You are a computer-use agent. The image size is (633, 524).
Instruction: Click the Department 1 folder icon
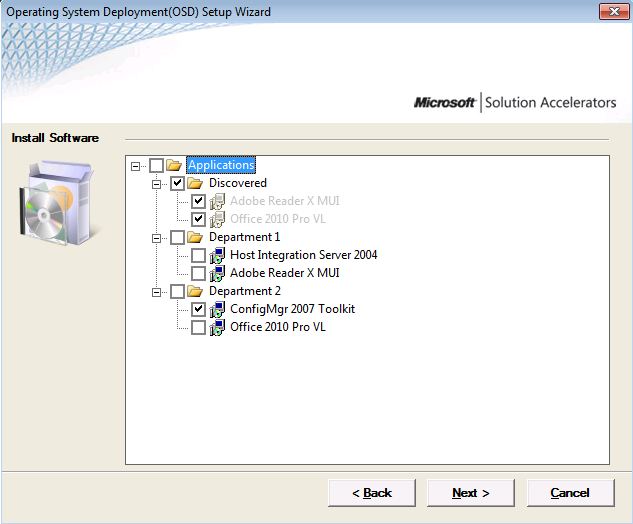[x=195, y=237]
